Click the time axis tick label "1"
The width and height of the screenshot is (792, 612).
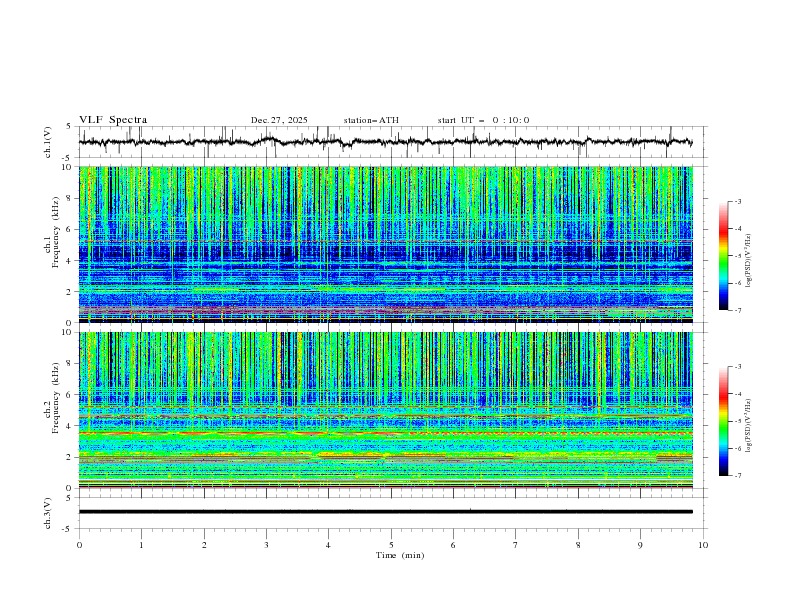(141, 545)
